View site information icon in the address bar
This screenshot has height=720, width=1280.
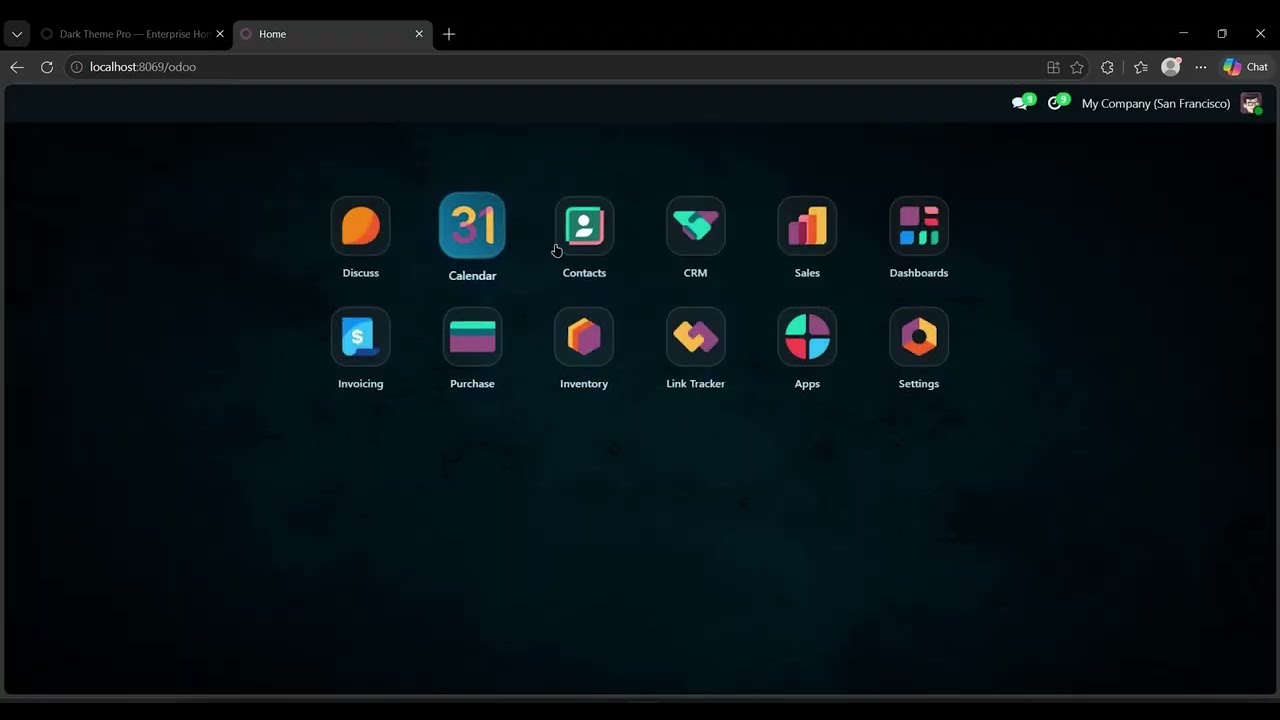[x=76, y=67]
